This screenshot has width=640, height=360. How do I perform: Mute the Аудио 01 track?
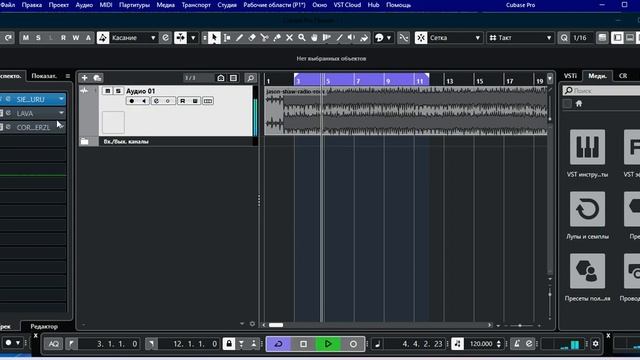click(x=108, y=91)
